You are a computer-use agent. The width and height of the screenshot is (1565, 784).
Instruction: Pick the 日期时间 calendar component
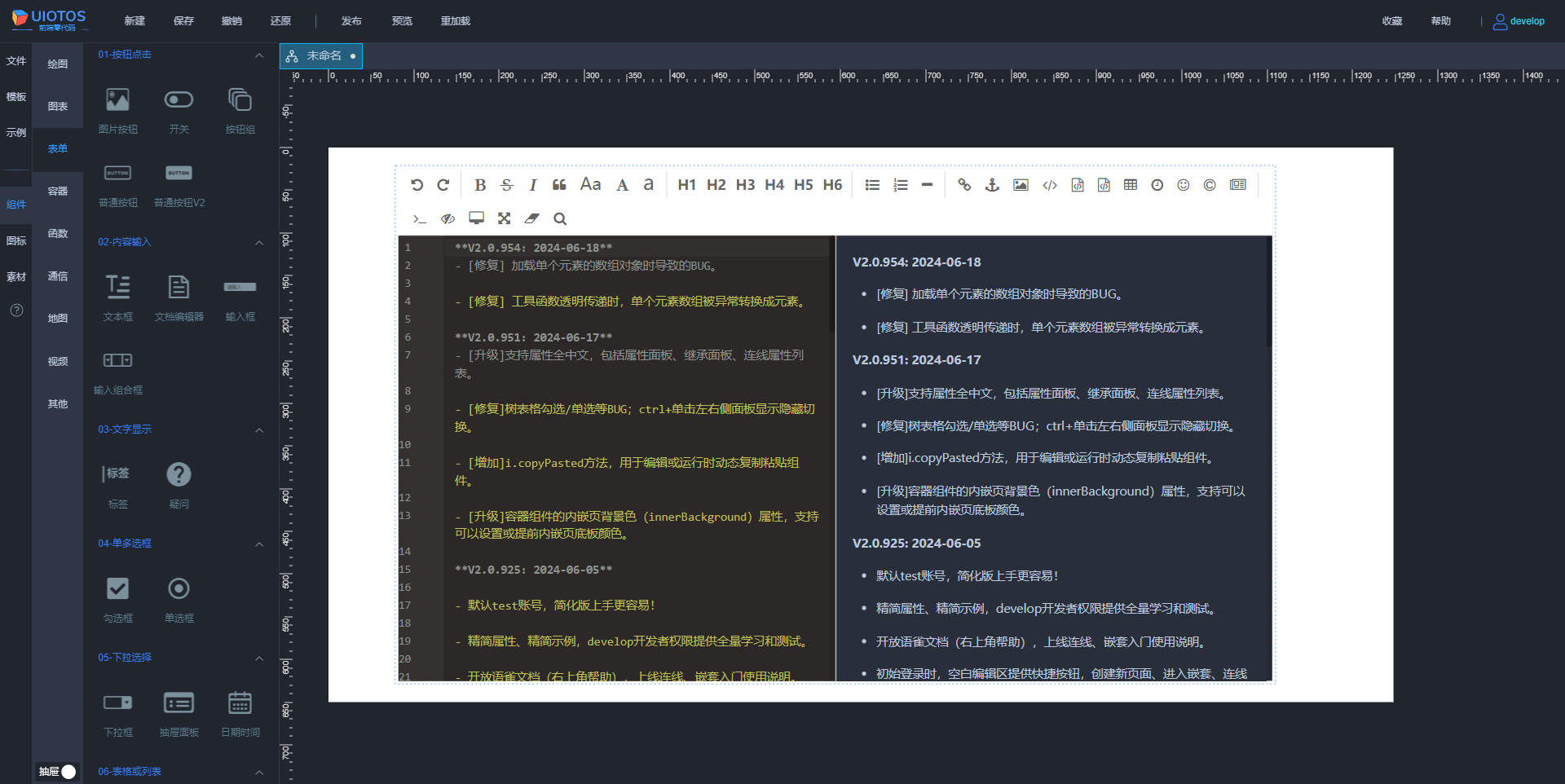[x=240, y=703]
